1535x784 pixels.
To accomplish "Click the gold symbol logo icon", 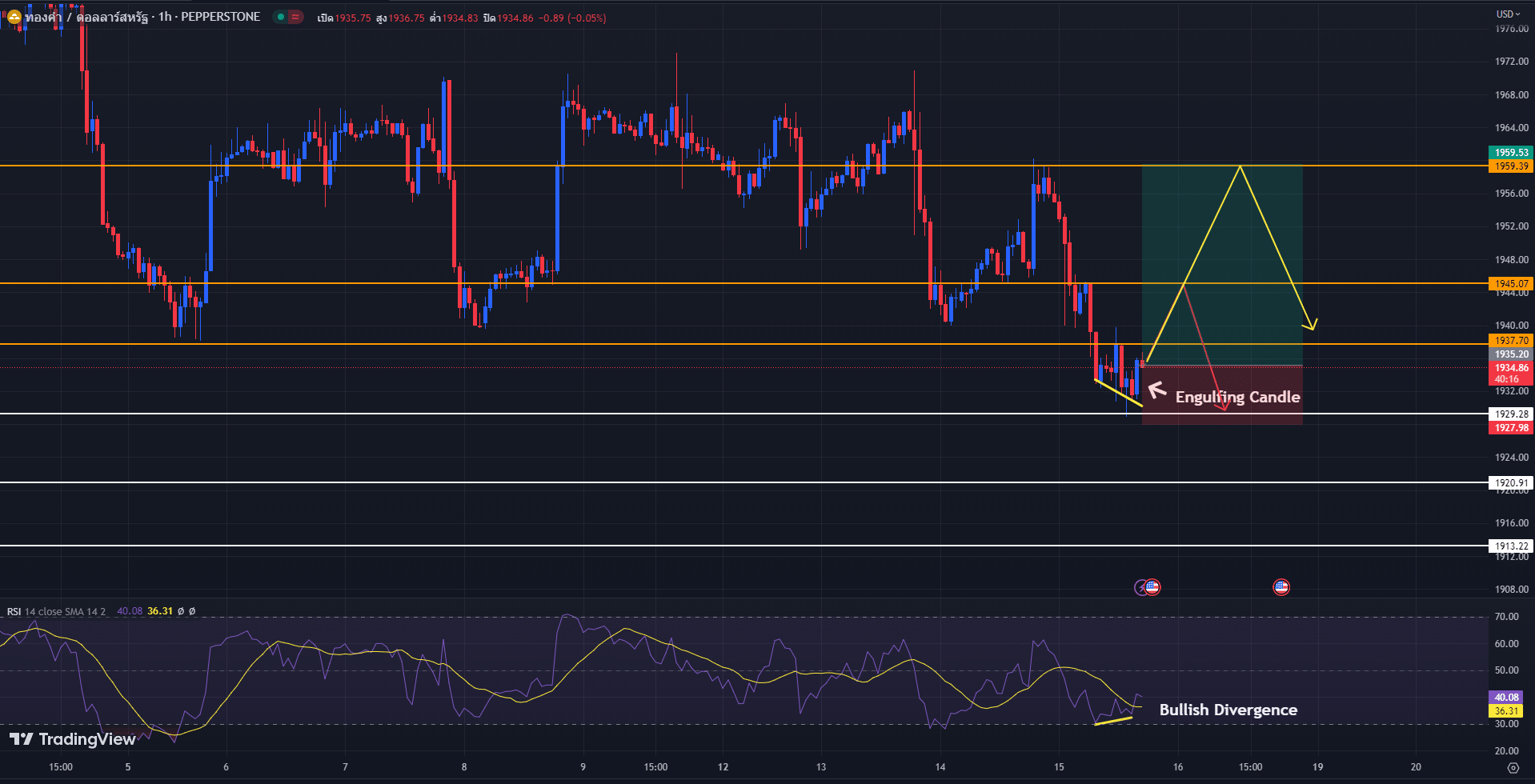I will click(14, 17).
